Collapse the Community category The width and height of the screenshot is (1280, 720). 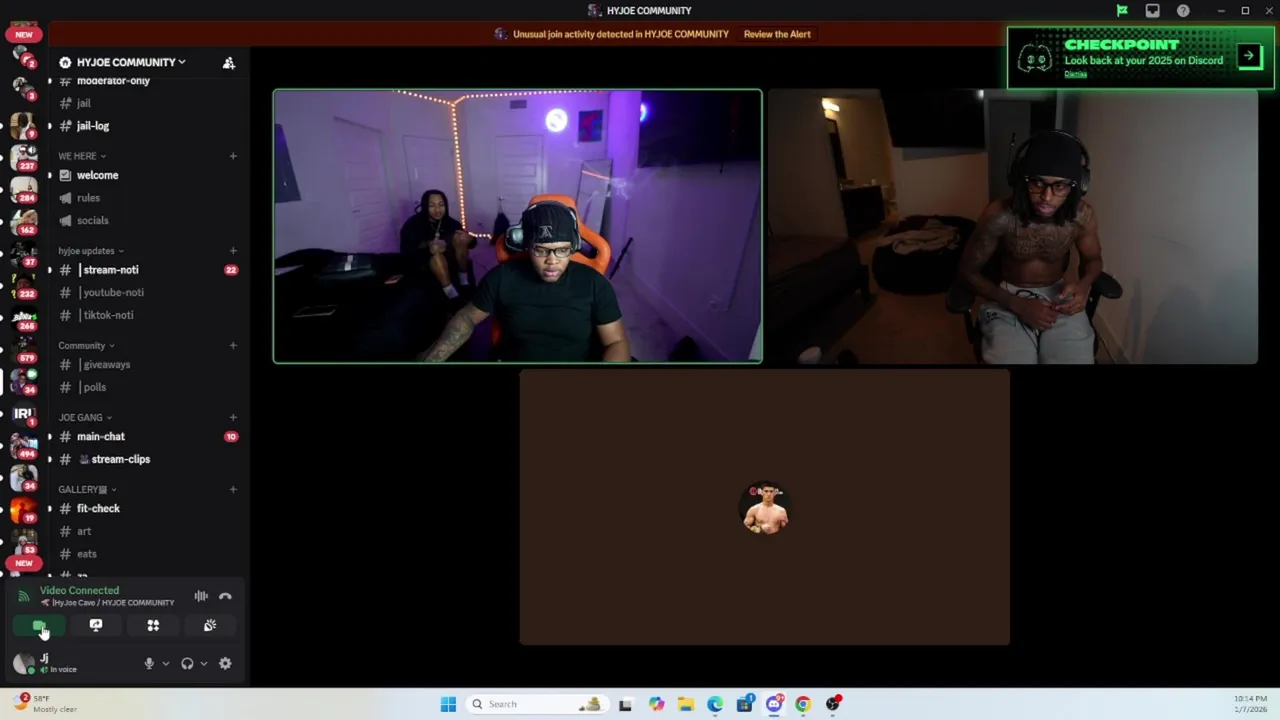tap(86, 346)
